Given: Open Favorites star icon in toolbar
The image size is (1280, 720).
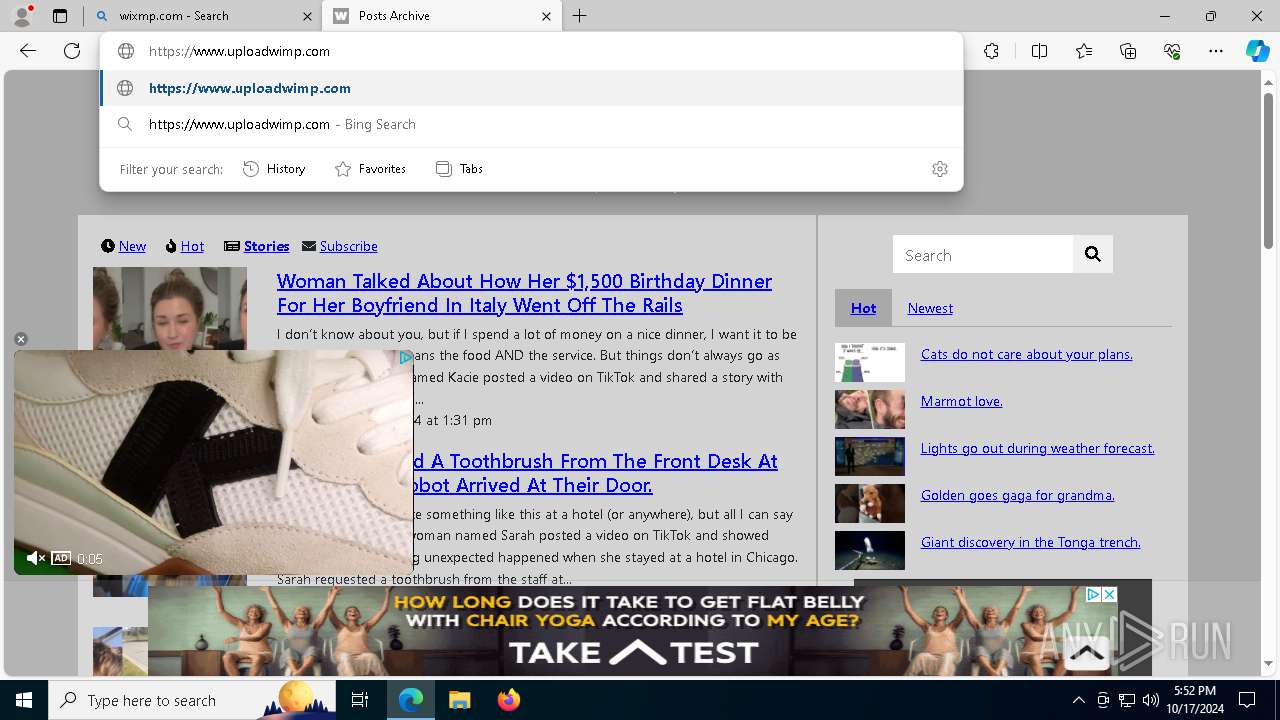Looking at the screenshot, I should pyautogui.click(x=1084, y=51).
